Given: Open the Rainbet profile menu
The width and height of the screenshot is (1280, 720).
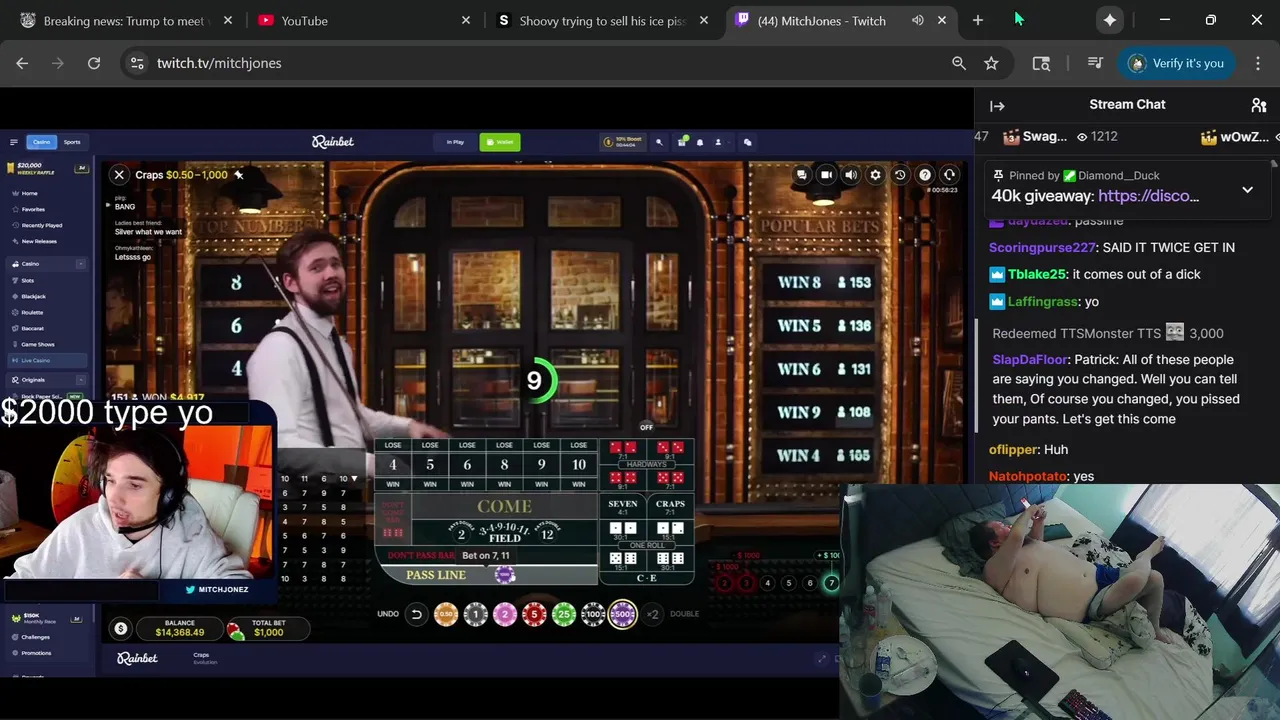Looking at the screenshot, I should (718, 142).
